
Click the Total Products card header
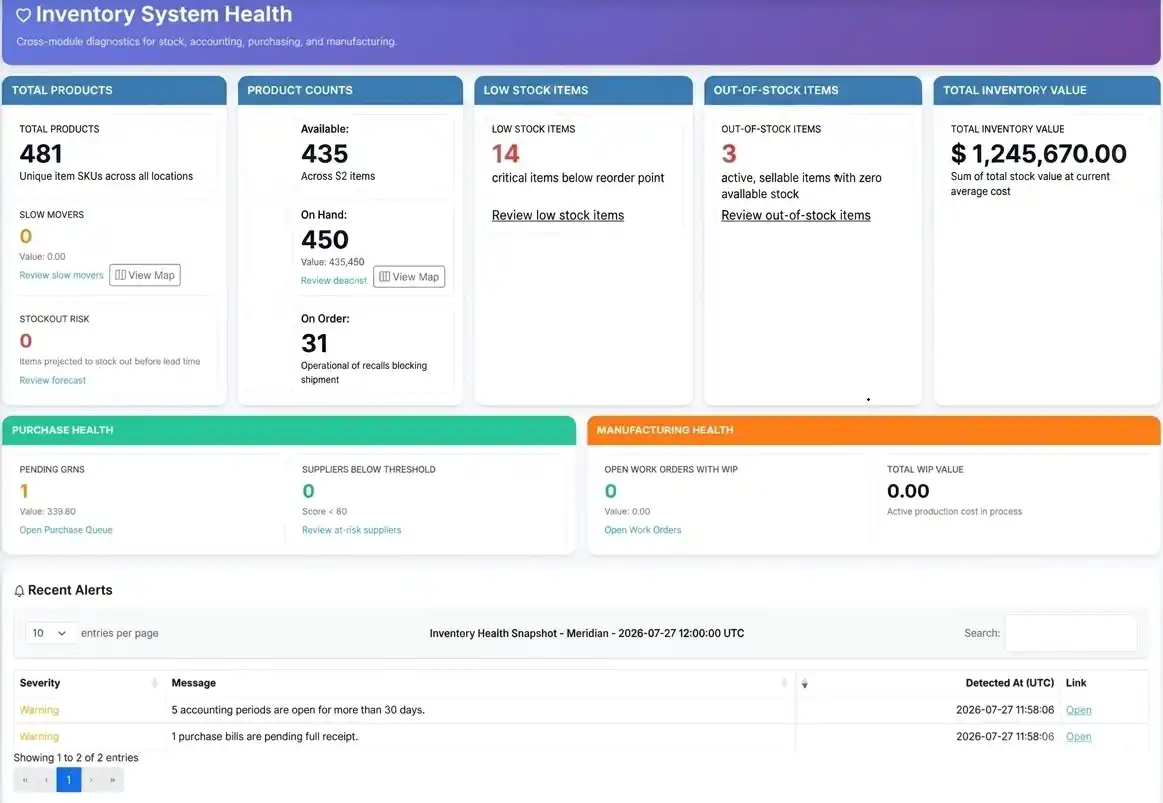[x=114, y=90]
